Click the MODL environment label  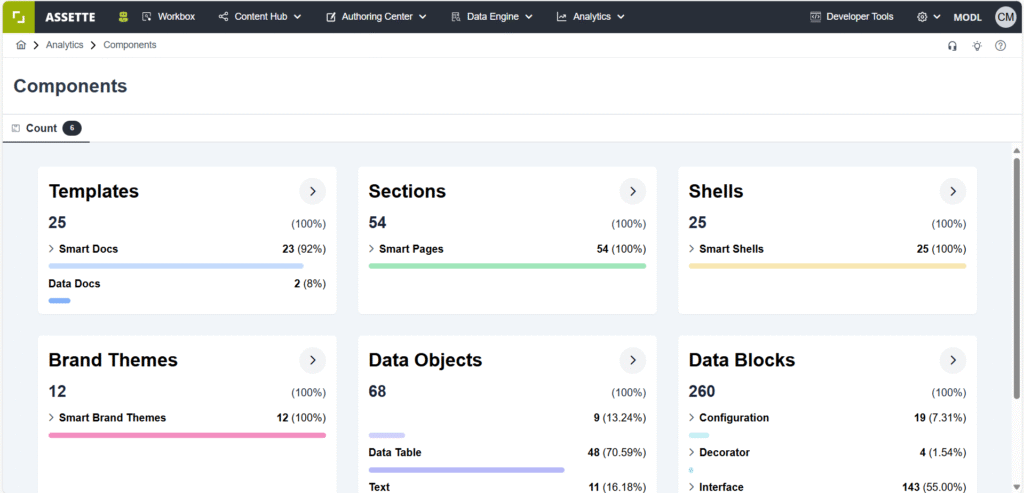967,18
